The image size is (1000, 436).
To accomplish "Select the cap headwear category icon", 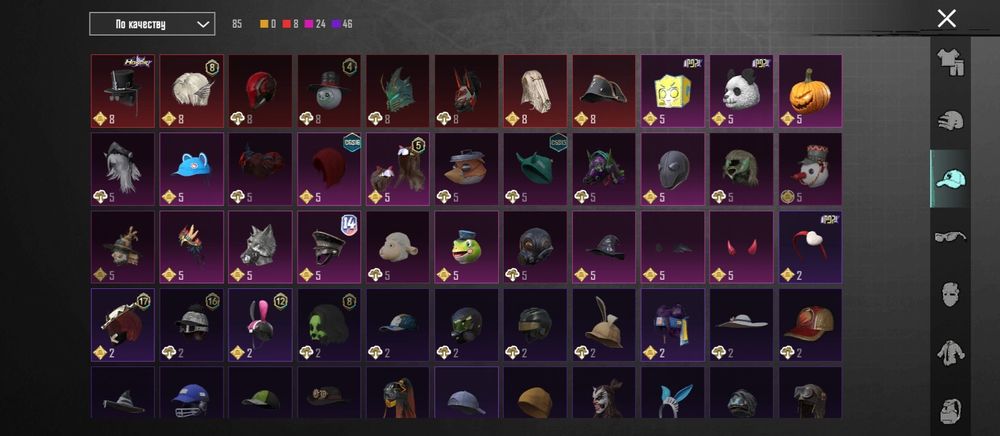I will tap(950, 179).
